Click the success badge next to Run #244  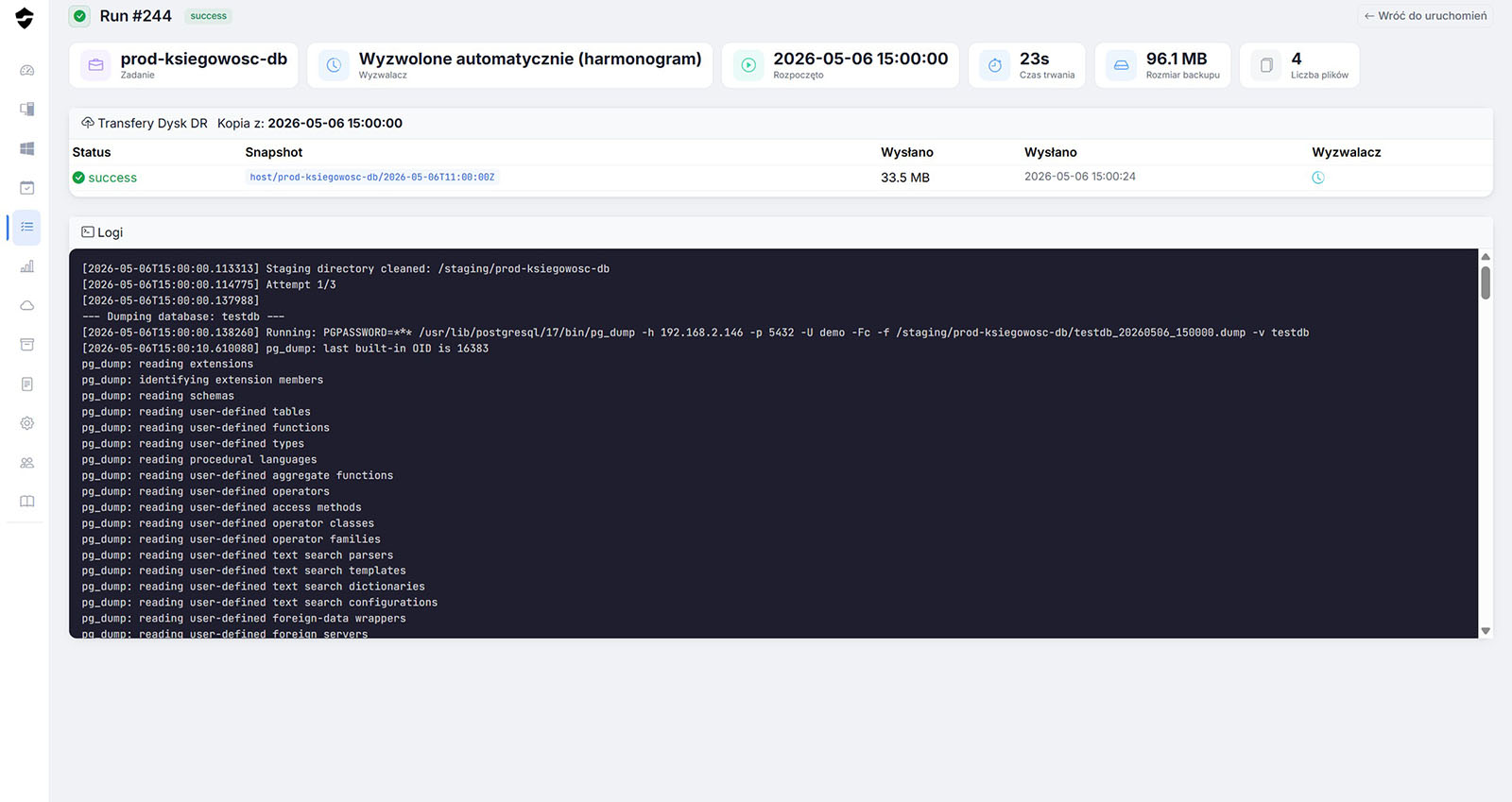click(x=209, y=16)
